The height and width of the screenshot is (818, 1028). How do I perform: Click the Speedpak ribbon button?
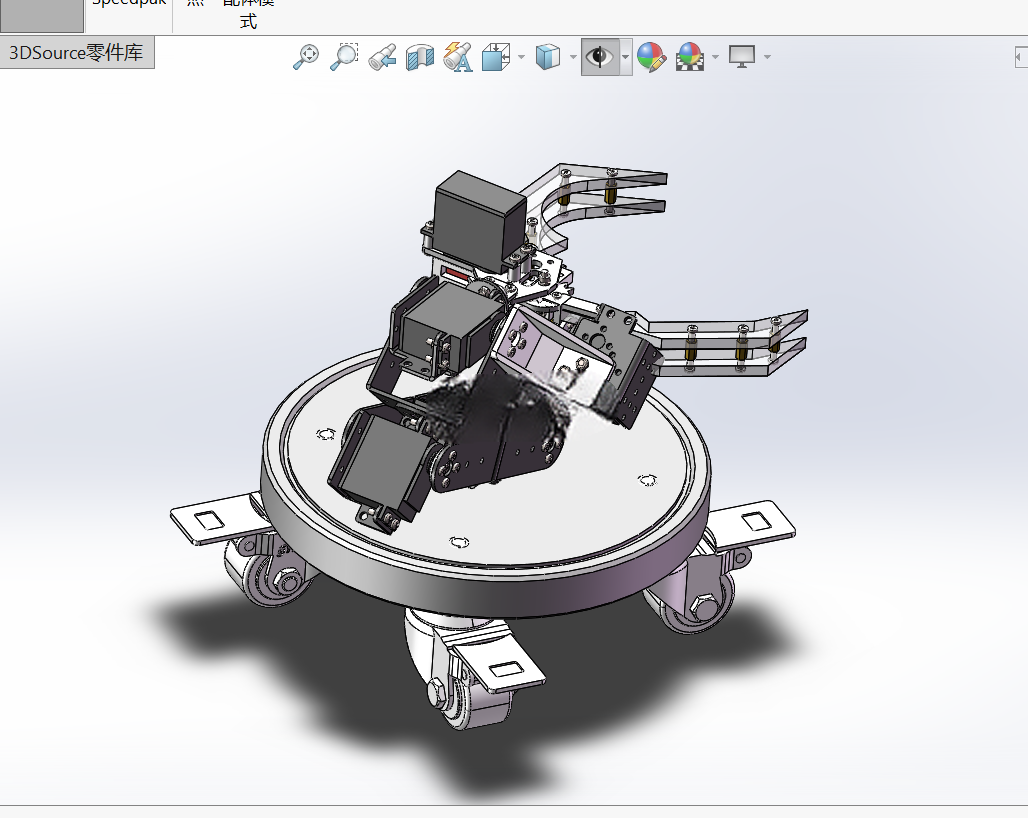tap(128, 5)
